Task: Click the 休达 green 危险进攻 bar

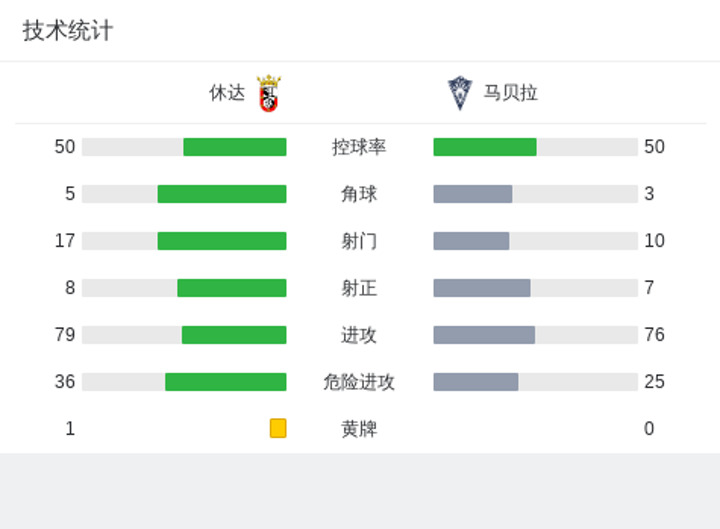Action: pyautogui.click(x=226, y=382)
